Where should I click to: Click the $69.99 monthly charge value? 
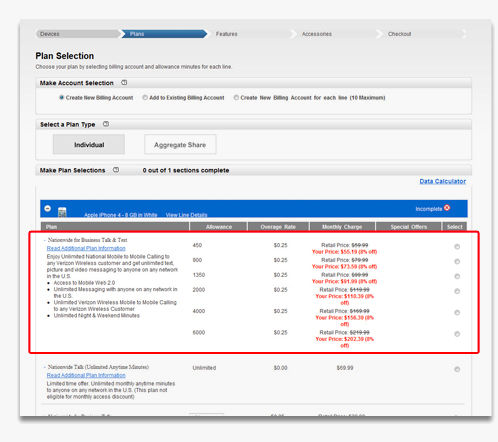[345, 368]
